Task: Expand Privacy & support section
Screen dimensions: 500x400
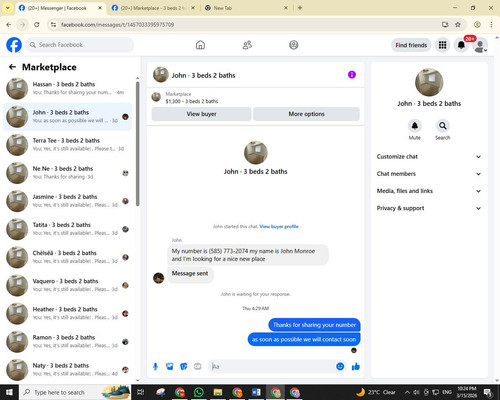Action: (429, 208)
